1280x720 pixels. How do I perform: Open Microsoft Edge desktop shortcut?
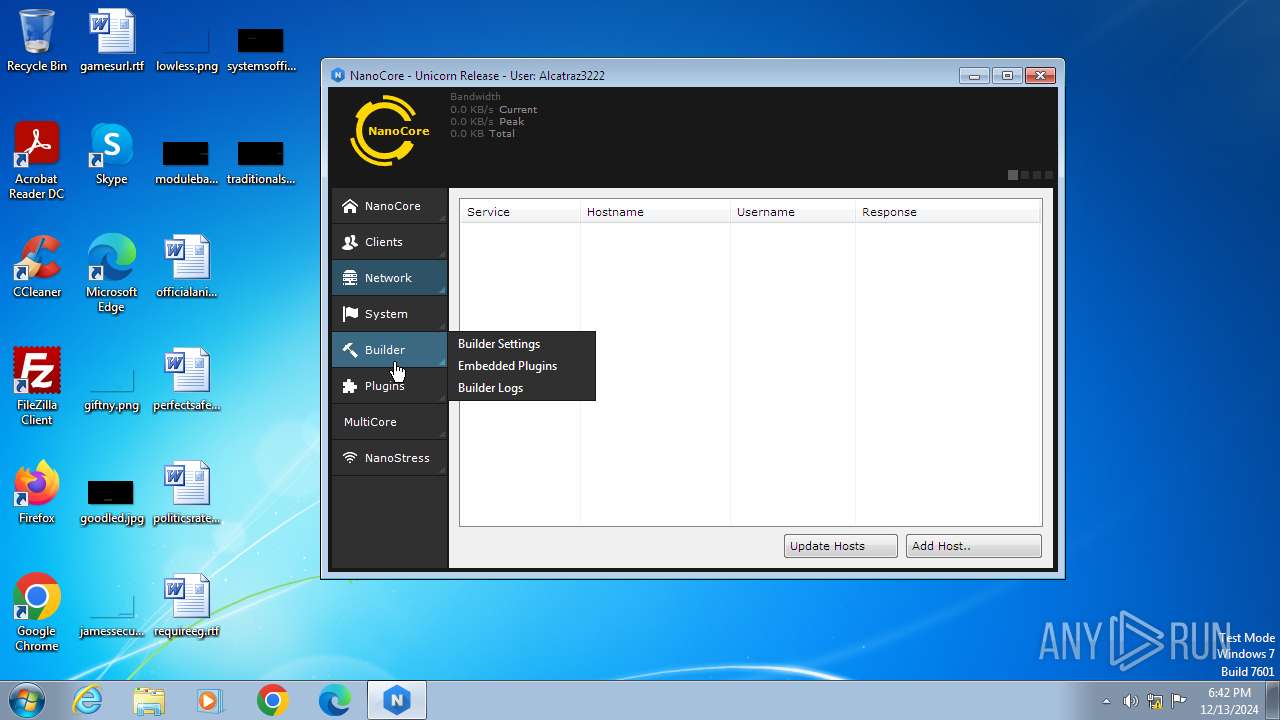coord(112,275)
